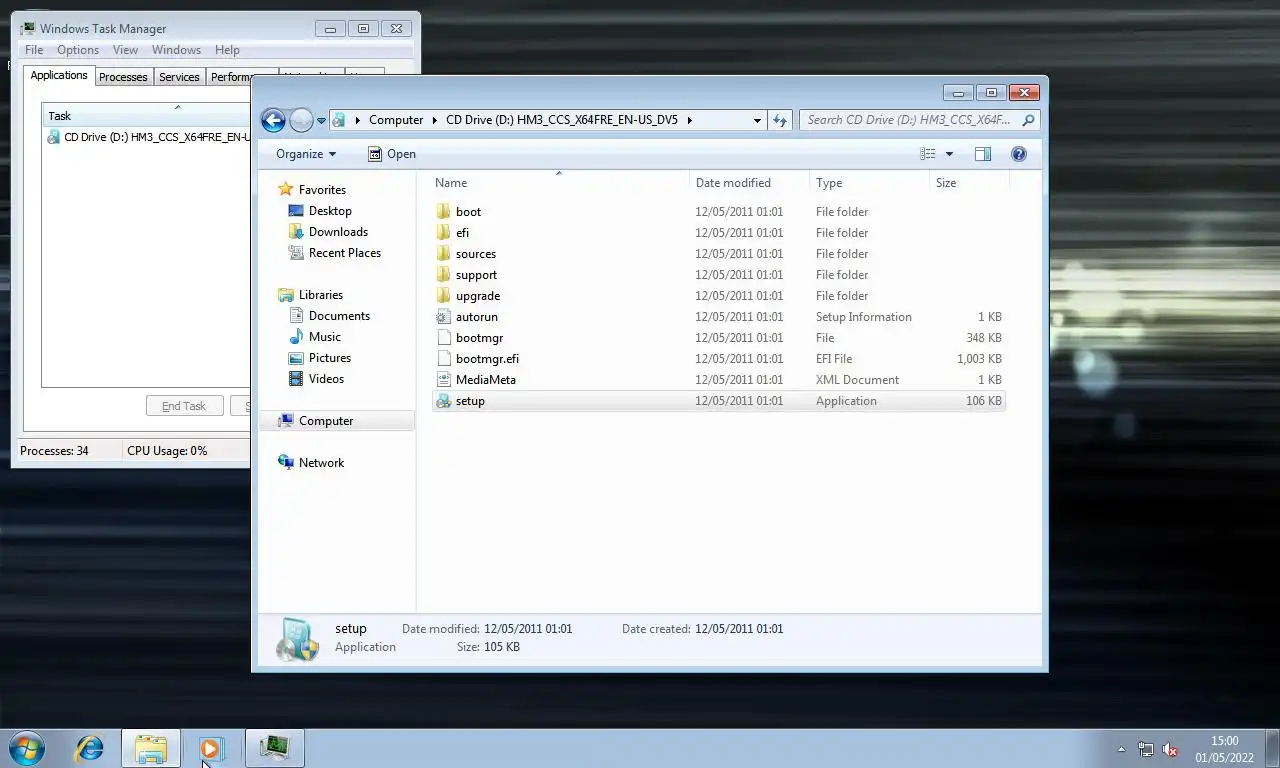Select the CD Drive task in Task Manager
This screenshot has width=1280, height=768.
tap(148, 137)
